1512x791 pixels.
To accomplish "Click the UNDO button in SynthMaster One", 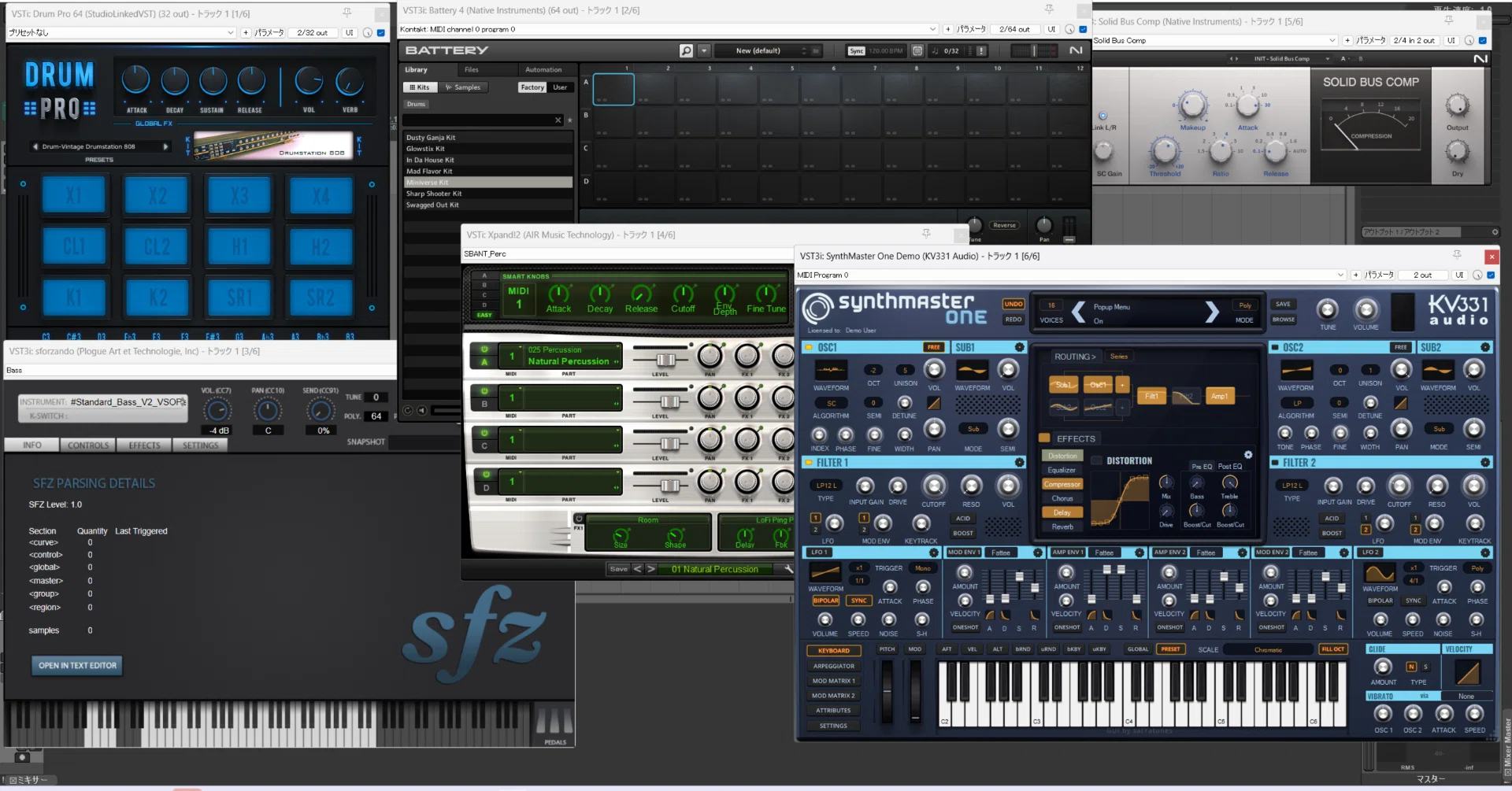I will 1014,304.
